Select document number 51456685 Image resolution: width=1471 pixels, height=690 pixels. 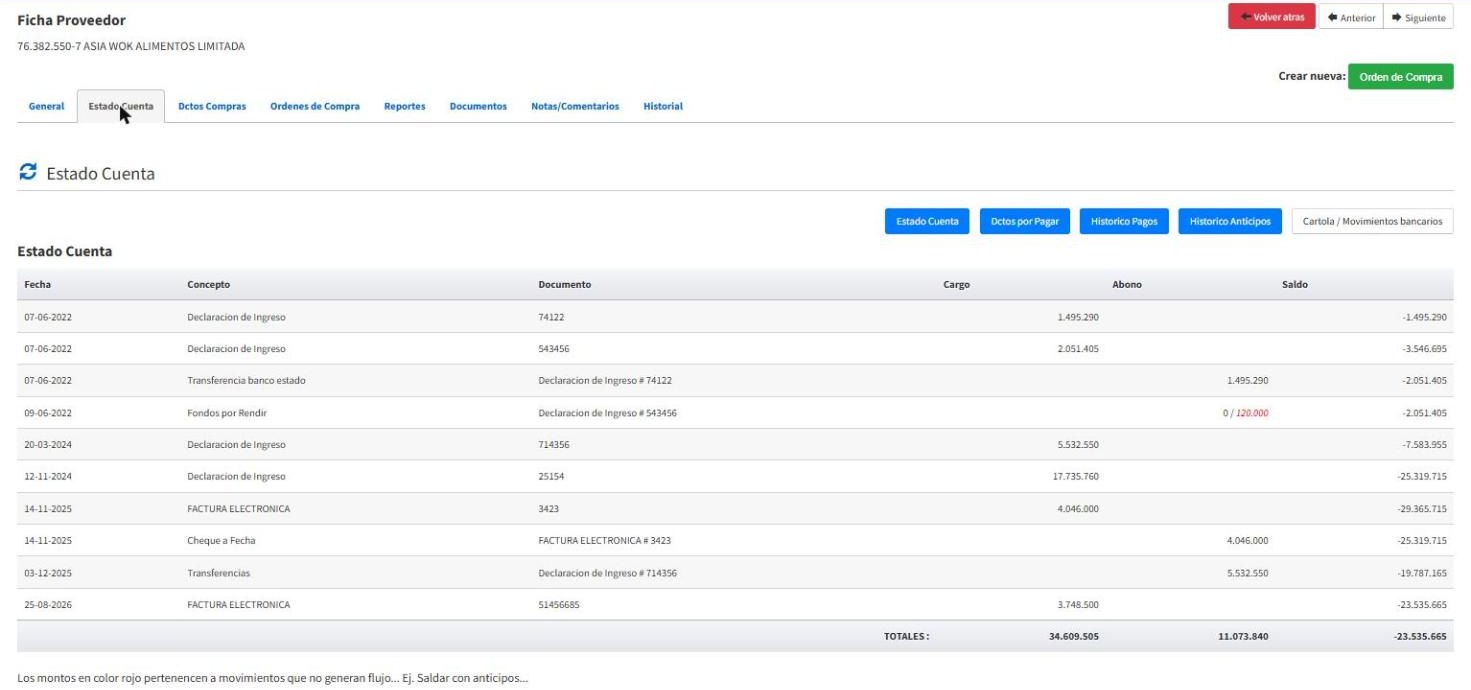pos(559,605)
